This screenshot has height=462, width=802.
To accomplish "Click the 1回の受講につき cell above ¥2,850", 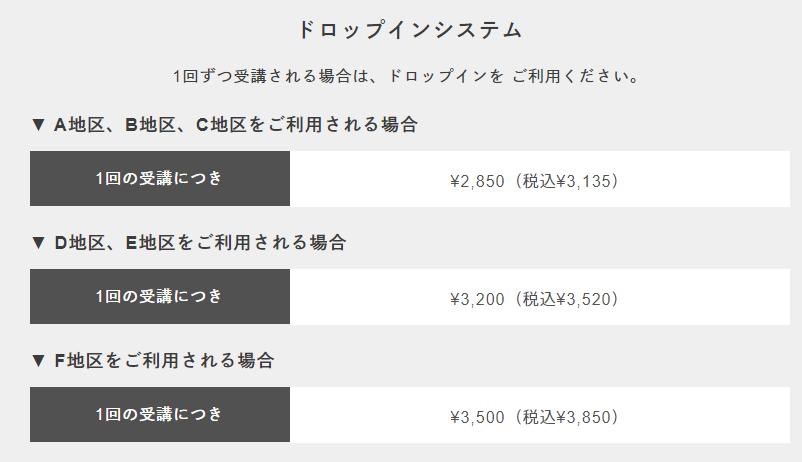I will (160, 179).
